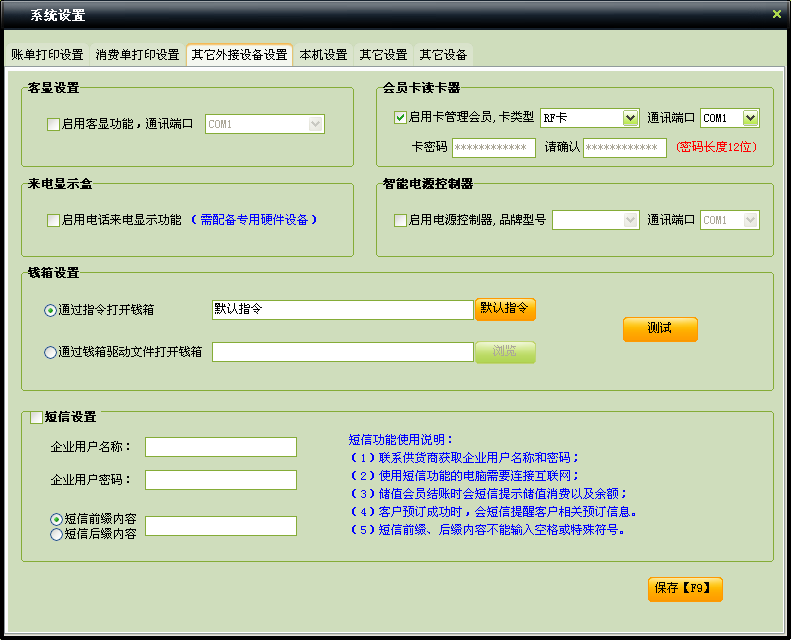
Task: Click the 来电显示盒 group title
Action: pos(60,184)
